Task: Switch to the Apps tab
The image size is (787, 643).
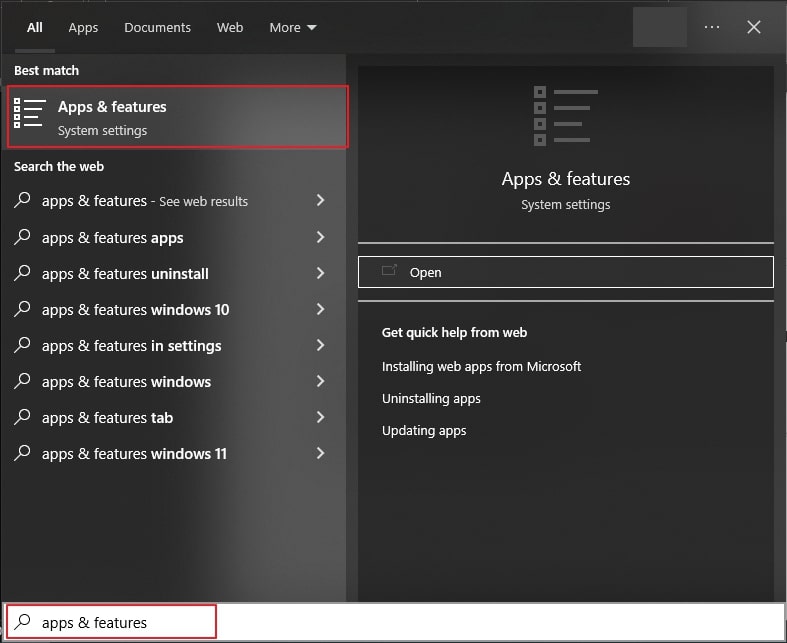Action: (x=83, y=28)
